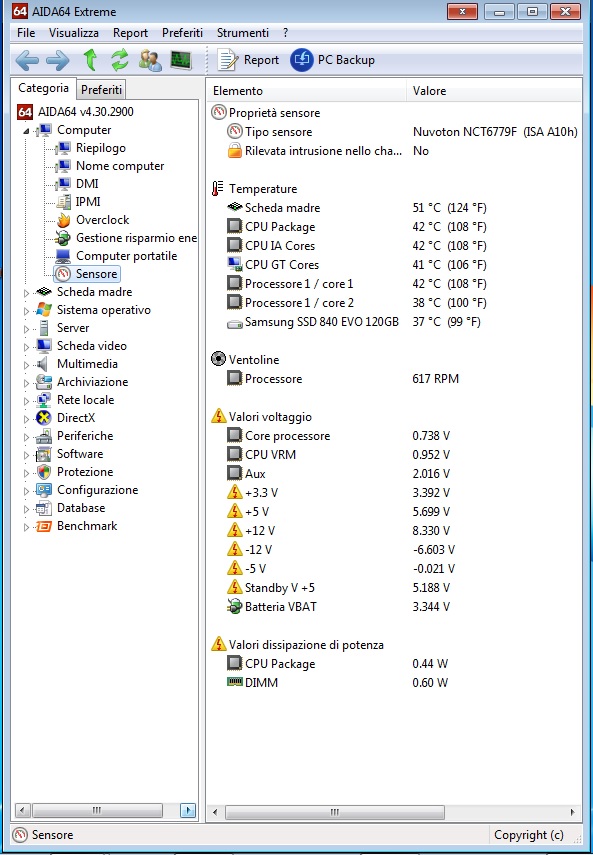Expand the Database tree node
This screenshot has height=855, width=593.
pyautogui.click(x=26, y=509)
